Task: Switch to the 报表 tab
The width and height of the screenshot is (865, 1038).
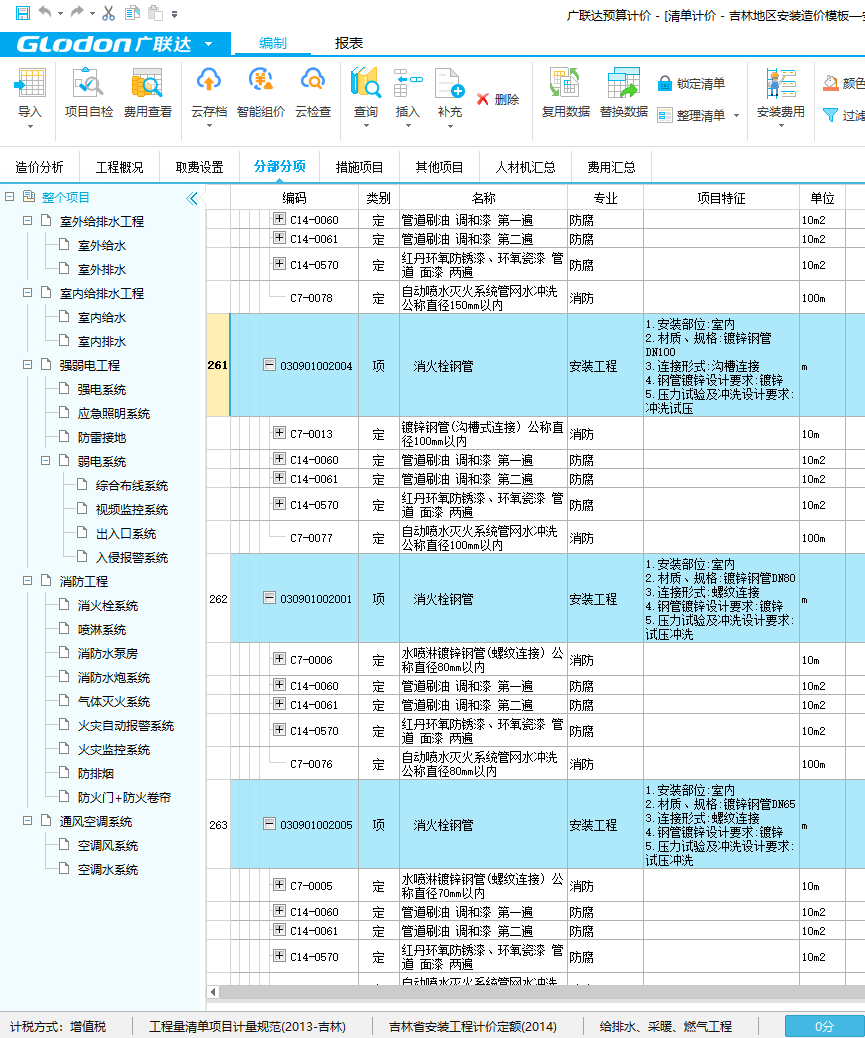Action: [350, 44]
